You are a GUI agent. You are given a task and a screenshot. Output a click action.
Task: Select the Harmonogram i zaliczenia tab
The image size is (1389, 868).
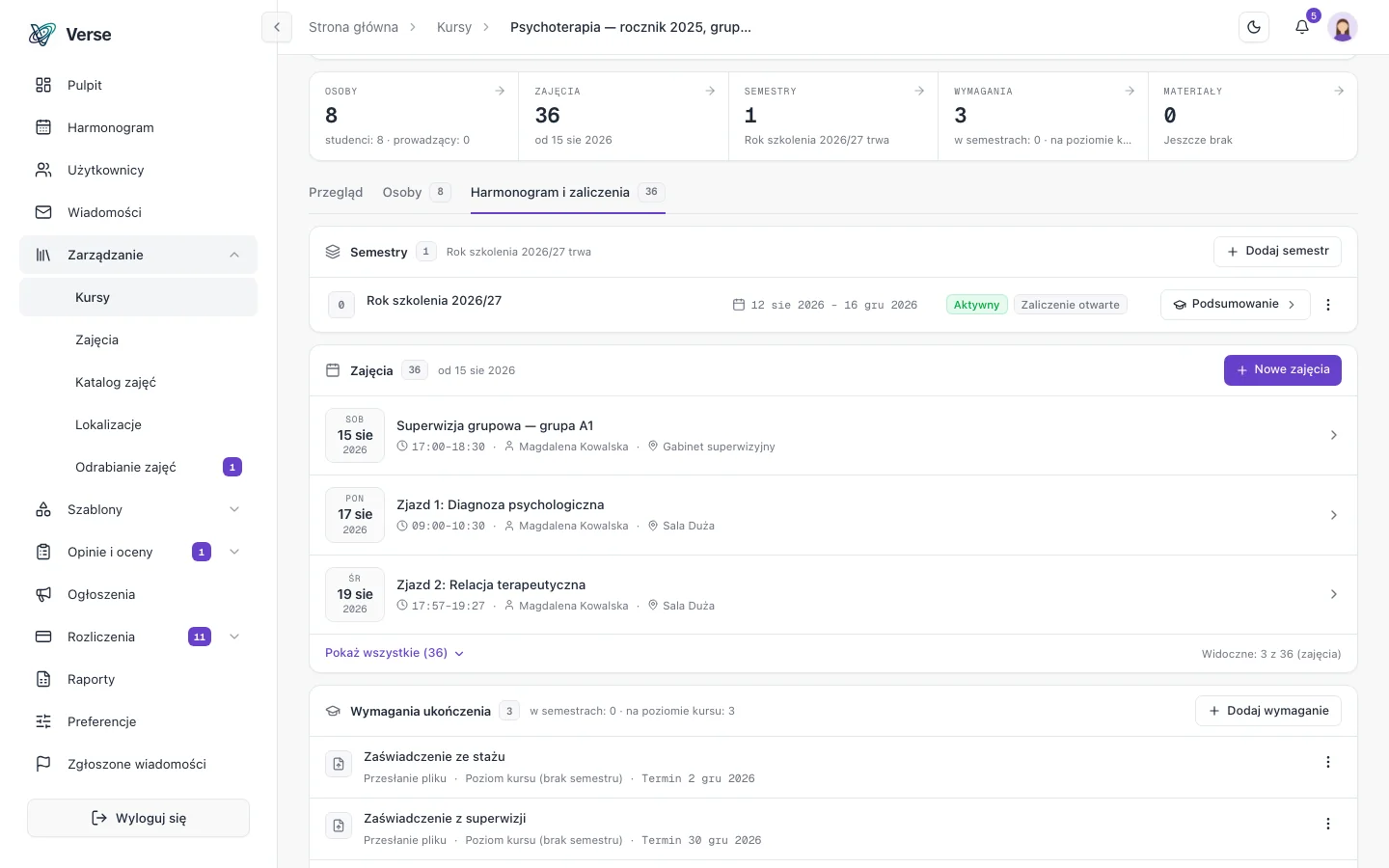[x=568, y=192]
